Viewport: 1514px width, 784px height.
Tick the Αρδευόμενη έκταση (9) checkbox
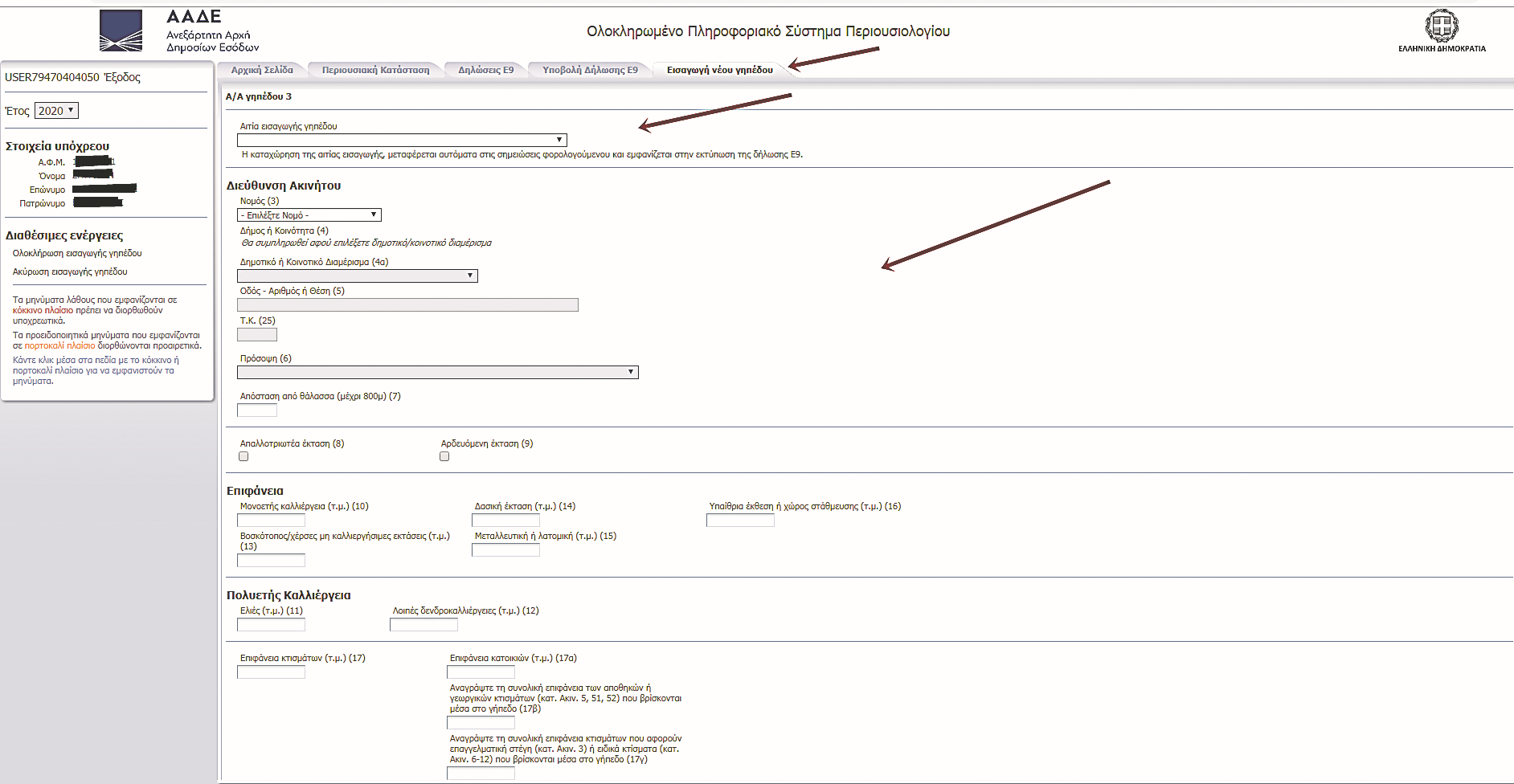[444, 456]
